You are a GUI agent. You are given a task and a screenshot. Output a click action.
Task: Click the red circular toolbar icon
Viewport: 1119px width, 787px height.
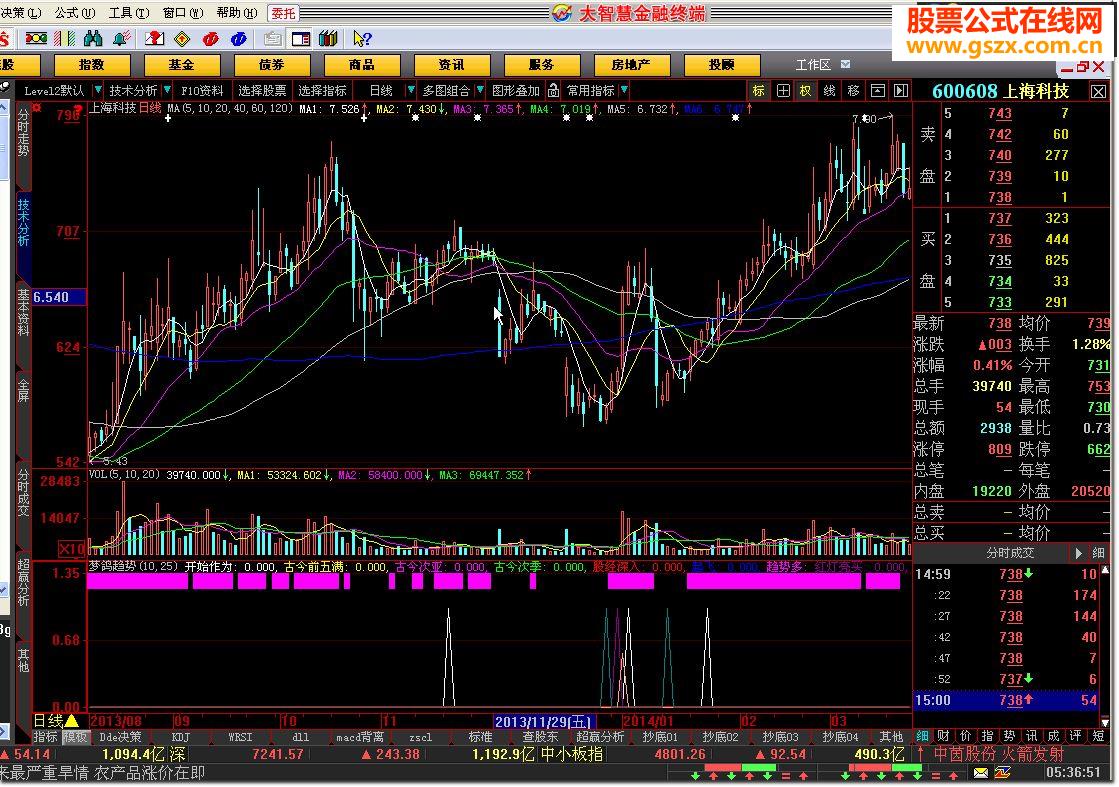point(211,39)
